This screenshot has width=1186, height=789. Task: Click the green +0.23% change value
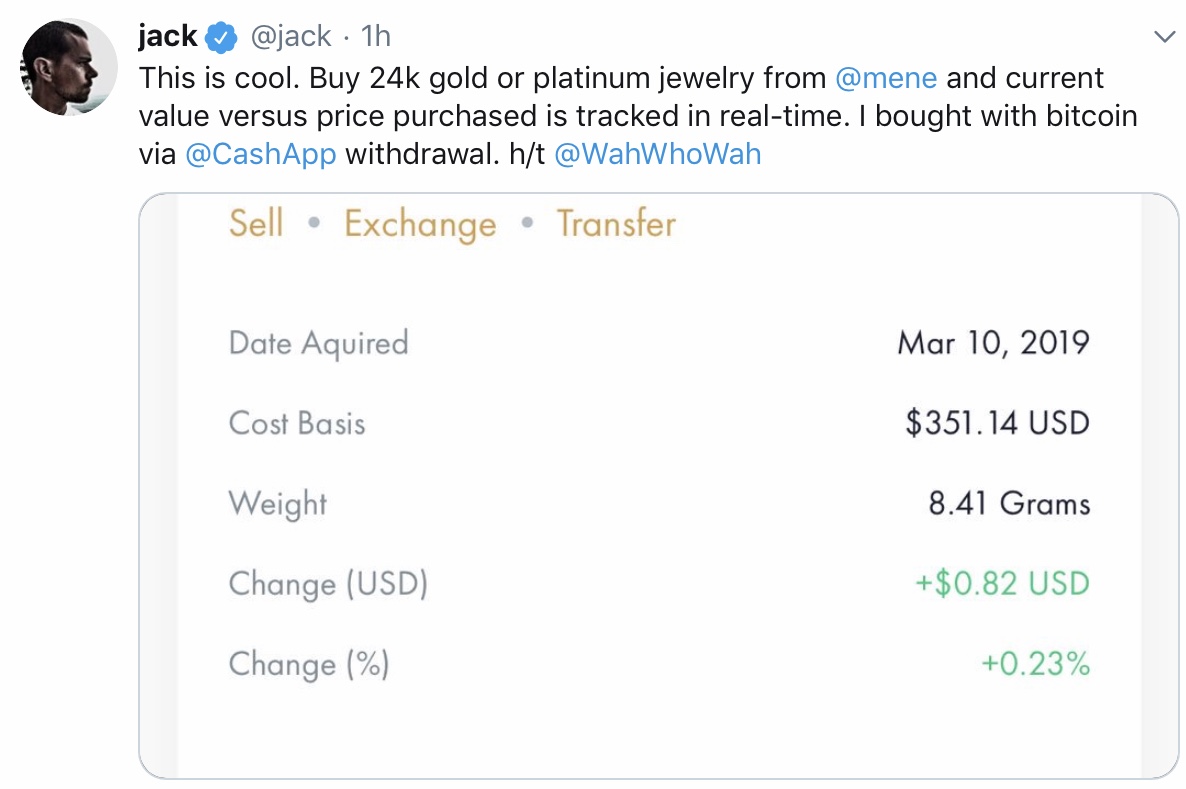(1036, 663)
